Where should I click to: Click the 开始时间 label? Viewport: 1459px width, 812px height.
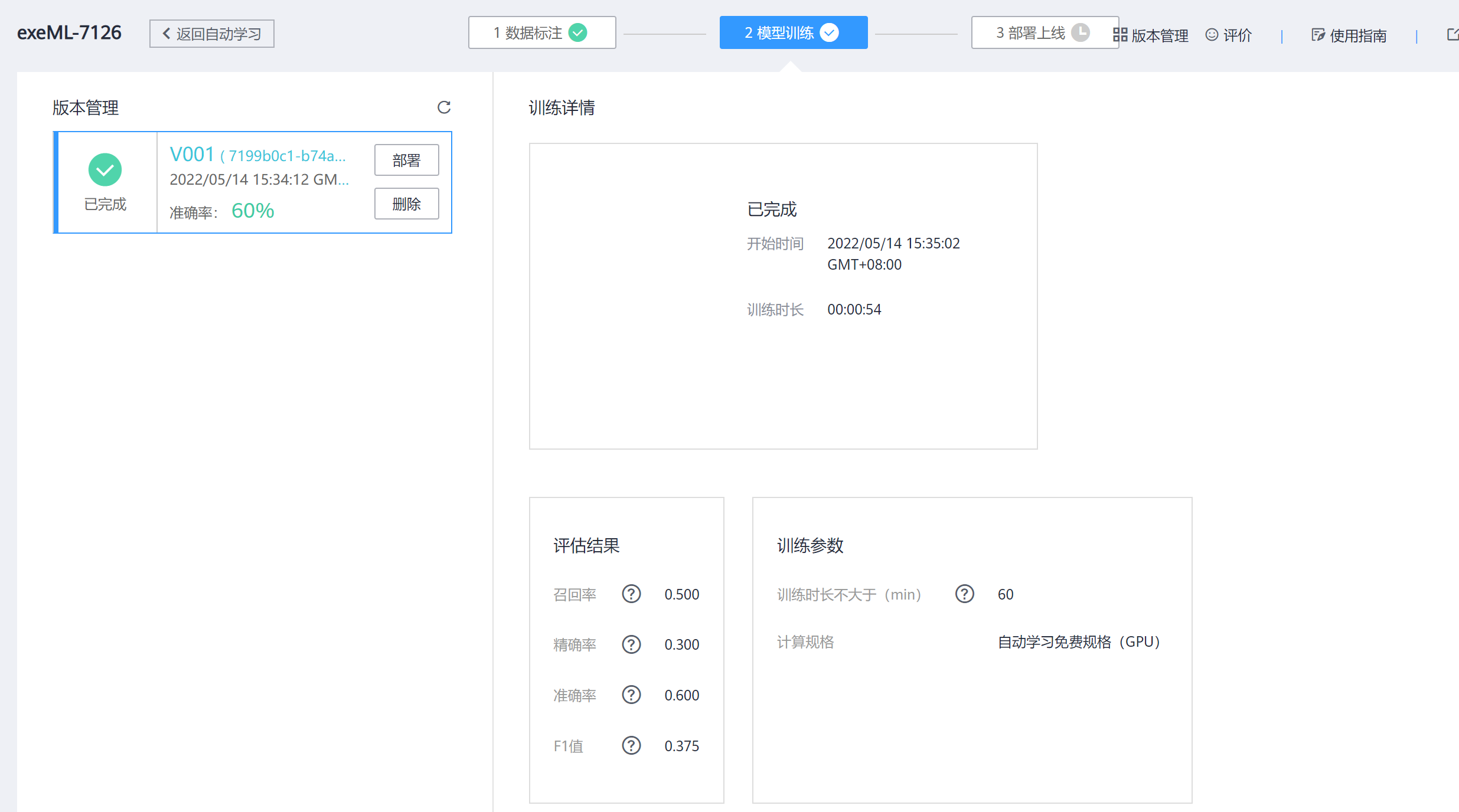click(x=775, y=244)
